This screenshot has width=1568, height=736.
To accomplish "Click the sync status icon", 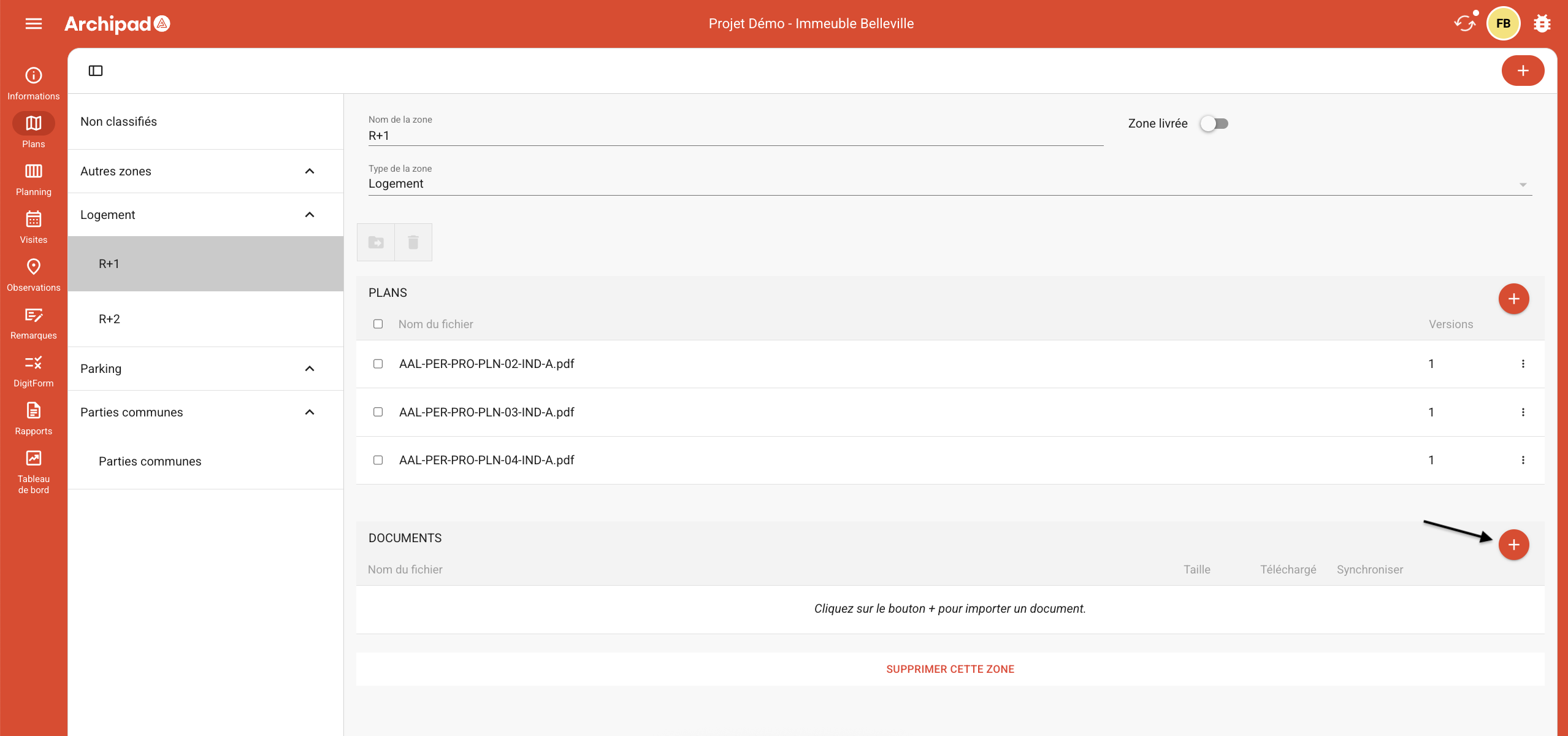I will coord(1464,23).
